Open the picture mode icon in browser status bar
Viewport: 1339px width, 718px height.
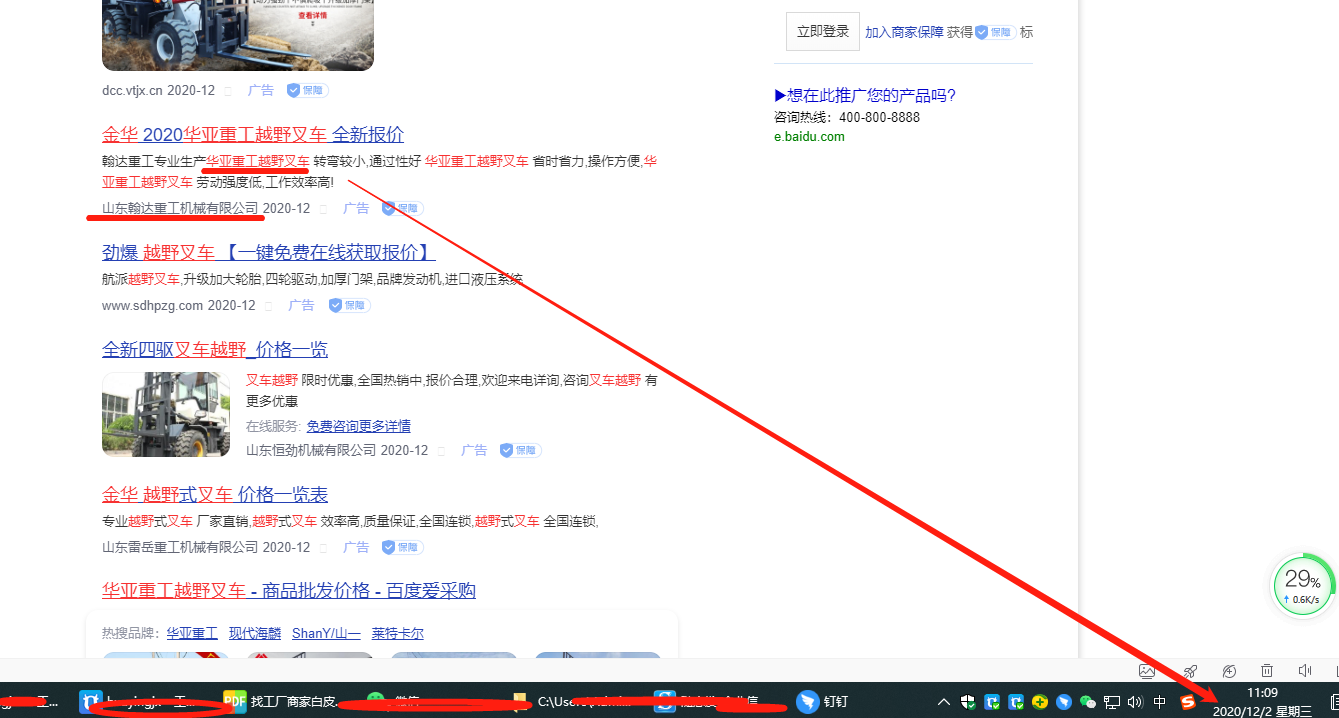pyautogui.click(x=1147, y=671)
